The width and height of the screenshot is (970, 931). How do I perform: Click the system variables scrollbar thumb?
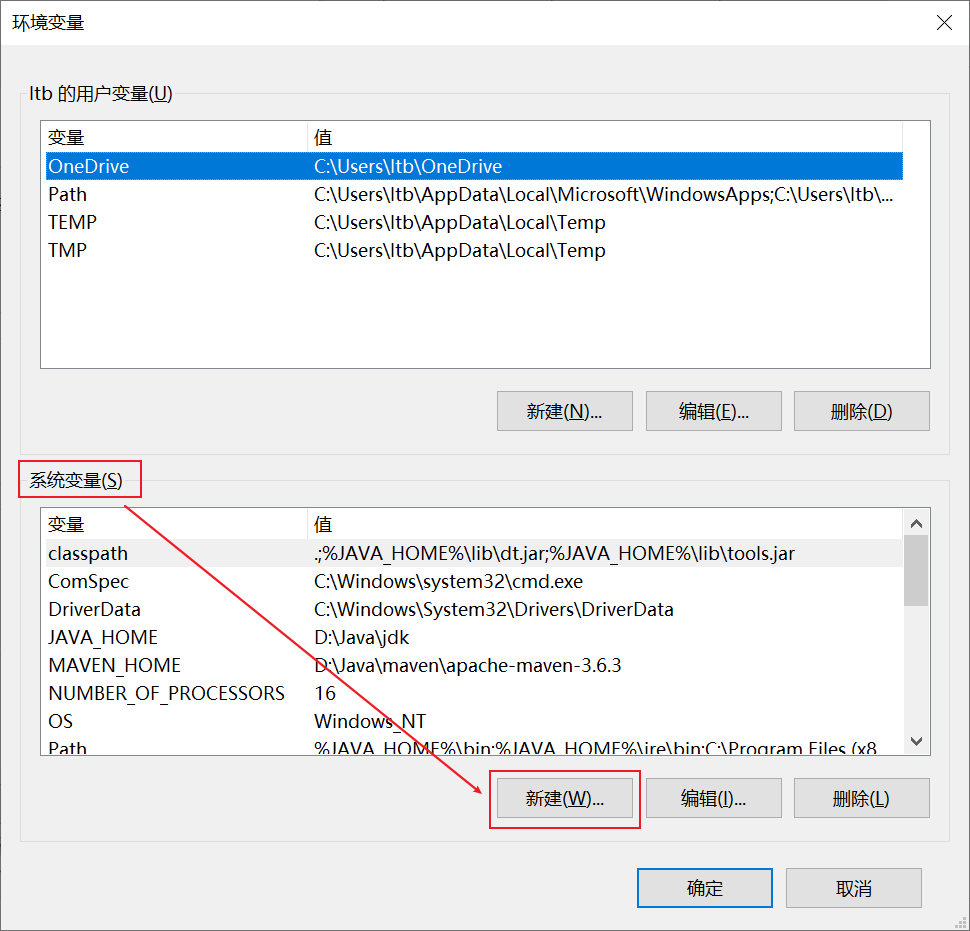(x=916, y=570)
